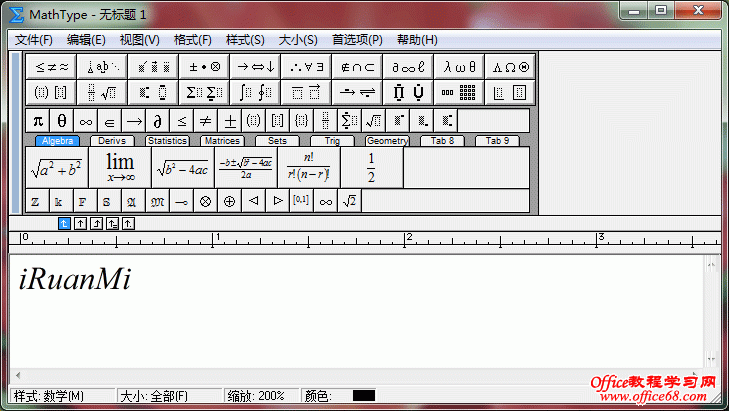Select the right-justified tab stop
Screen dimensions: 729x411
point(96,224)
